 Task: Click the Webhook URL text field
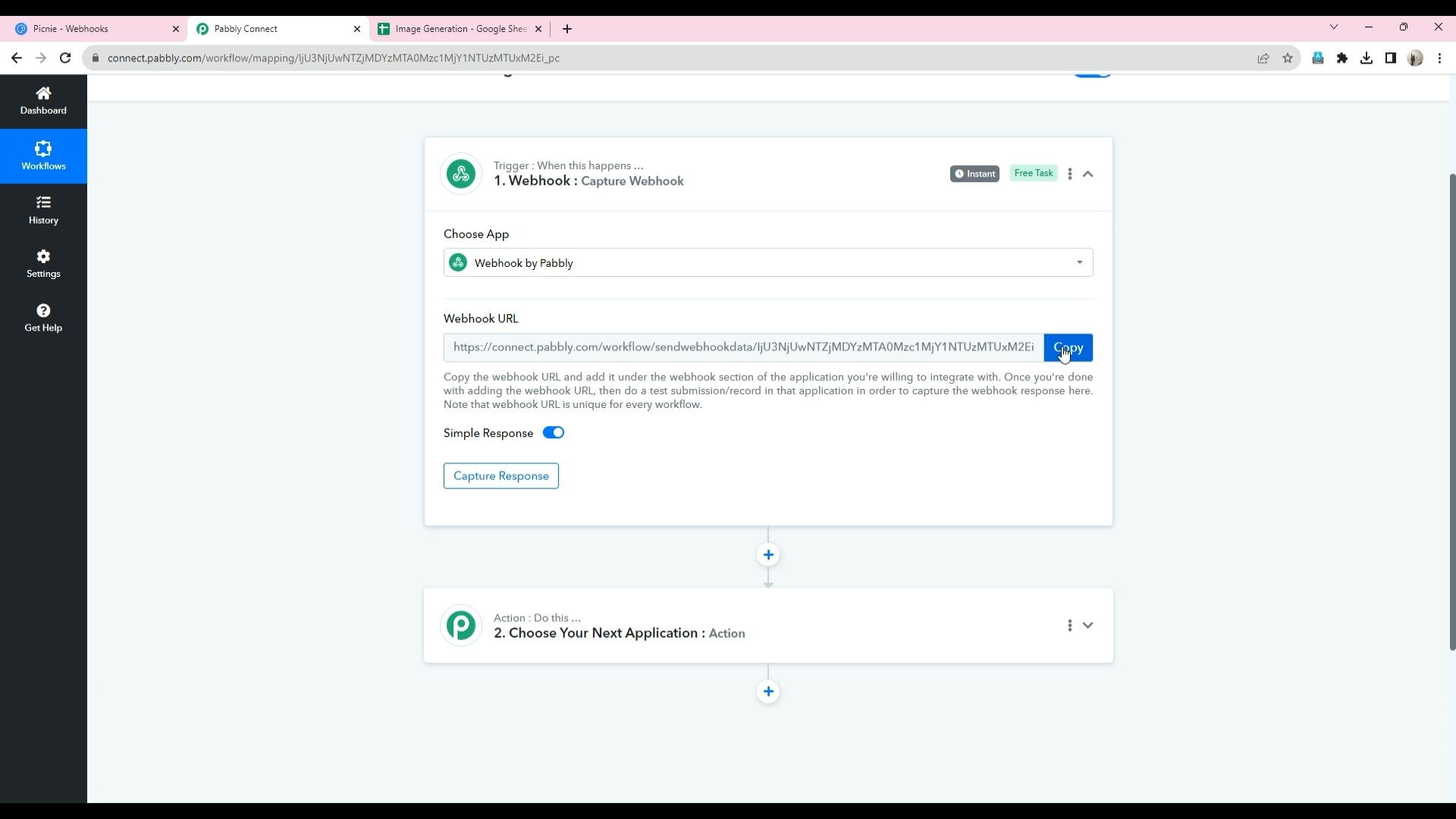click(x=743, y=347)
